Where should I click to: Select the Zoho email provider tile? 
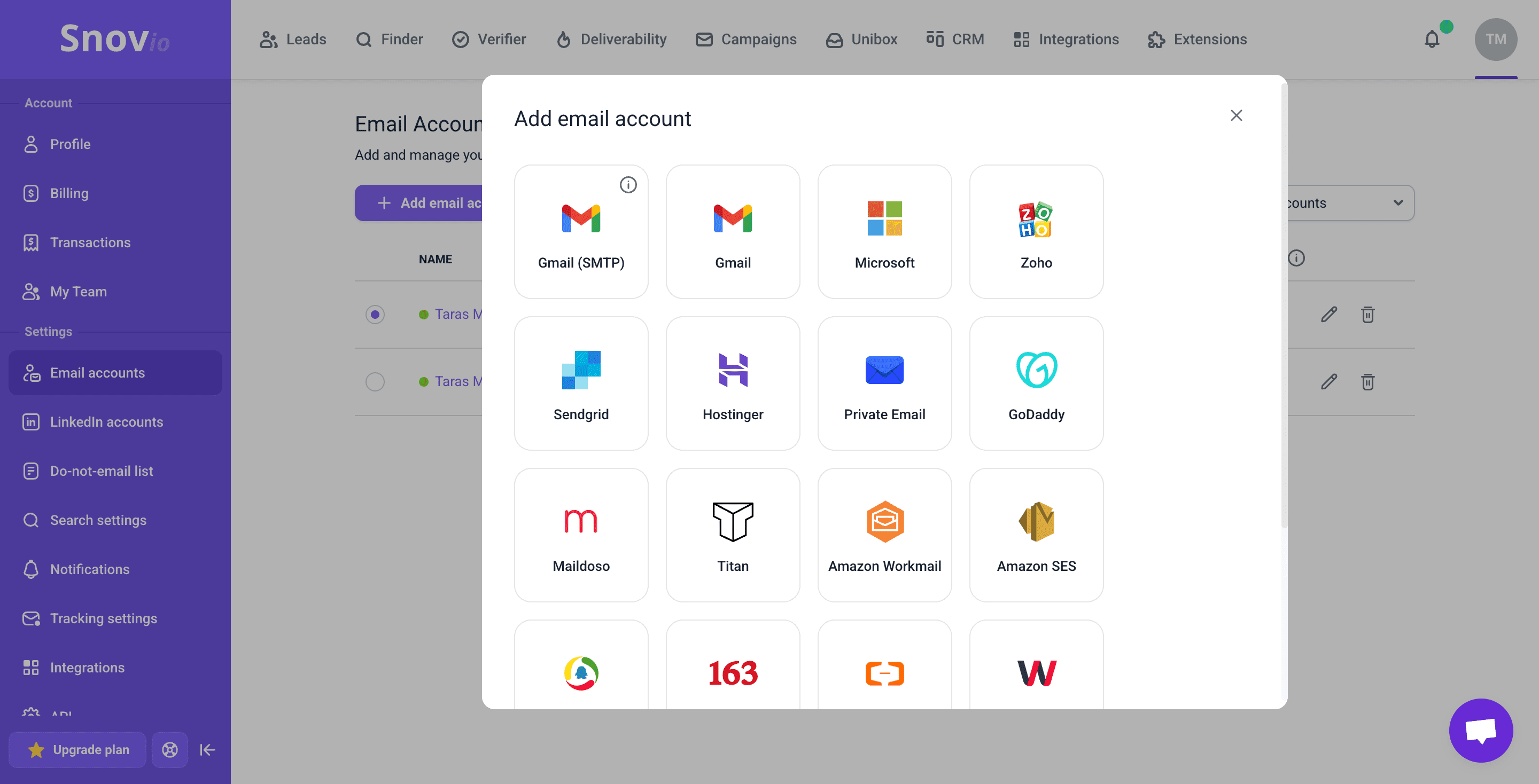pos(1036,232)
